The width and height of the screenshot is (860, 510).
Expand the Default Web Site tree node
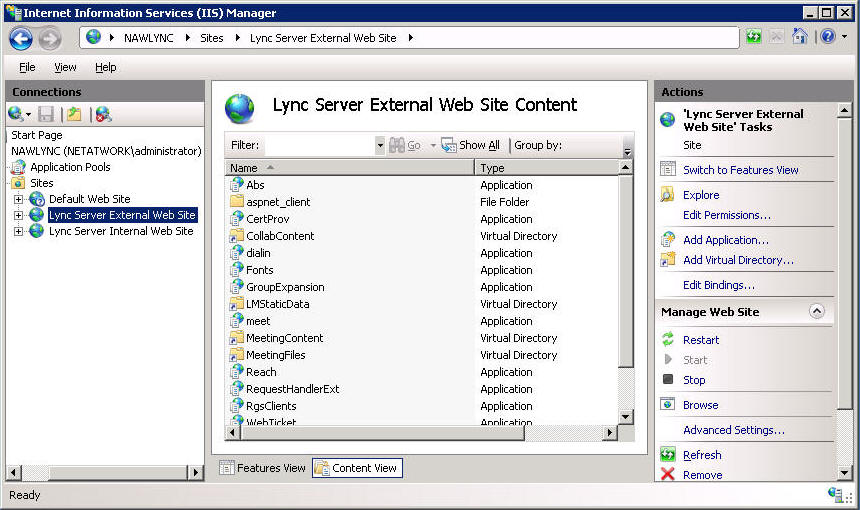[18, 199]
